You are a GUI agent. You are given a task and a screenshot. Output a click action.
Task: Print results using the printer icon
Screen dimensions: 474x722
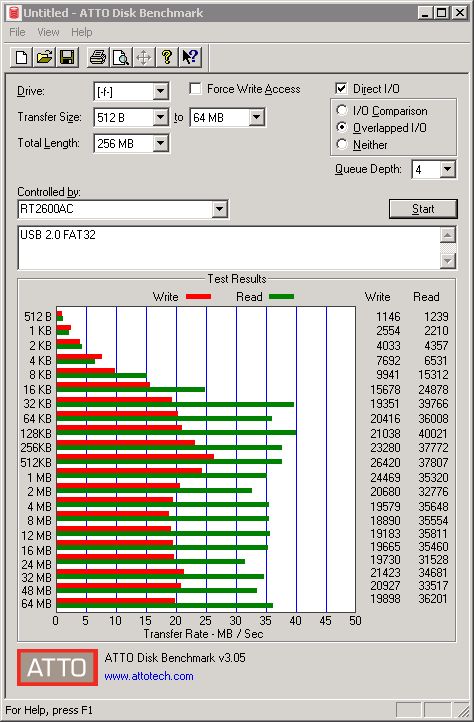(x=98, y=58)
